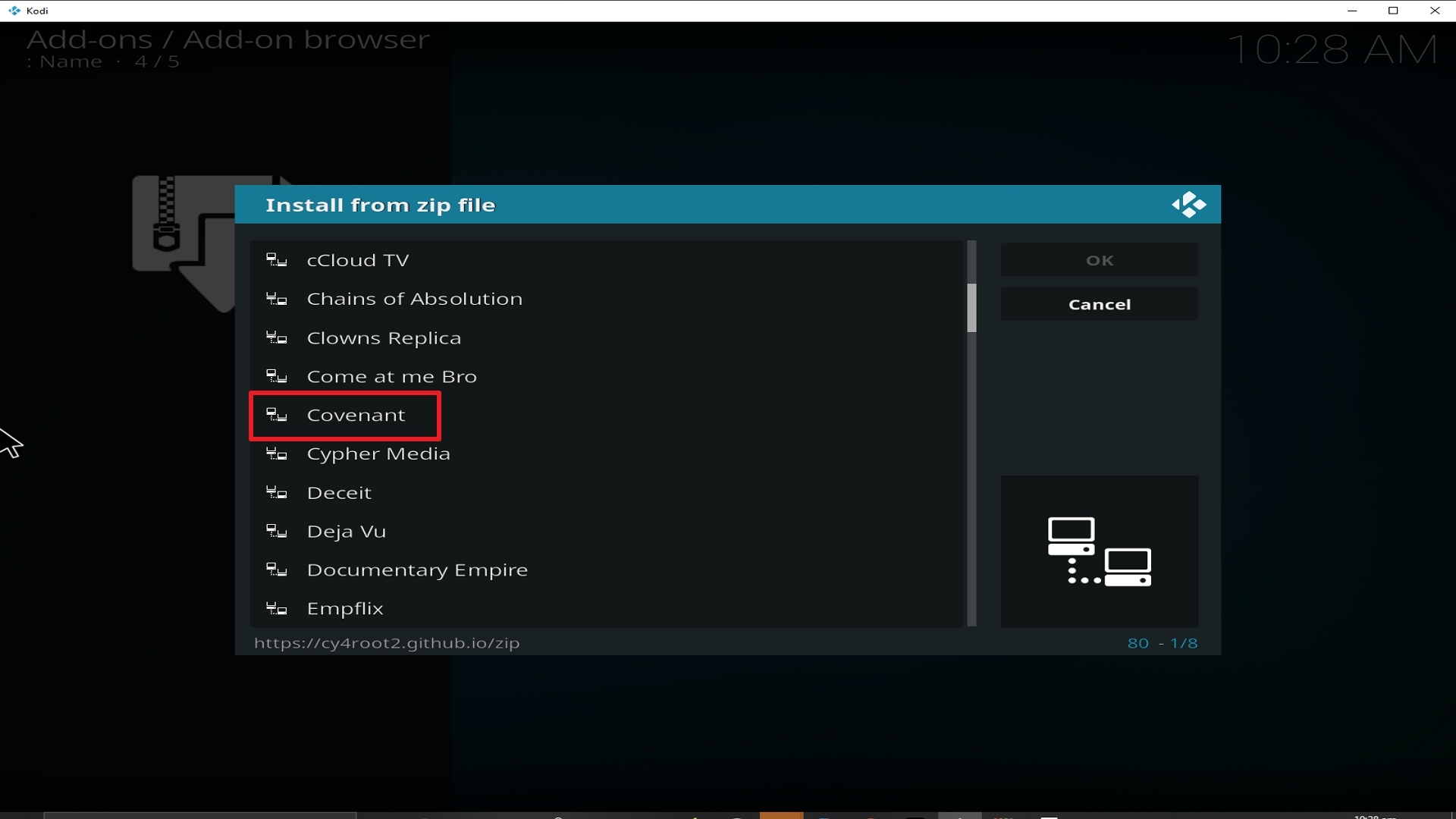
Task: Click the scrollbar track below the thumb
Action: [971, 479]
